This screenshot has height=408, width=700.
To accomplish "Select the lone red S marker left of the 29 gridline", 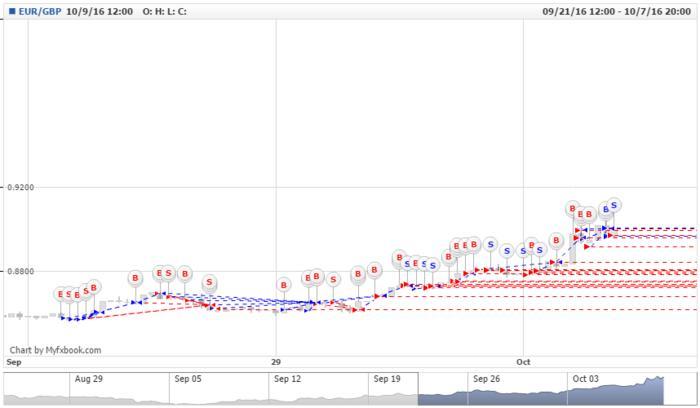I will click(209, 283).
